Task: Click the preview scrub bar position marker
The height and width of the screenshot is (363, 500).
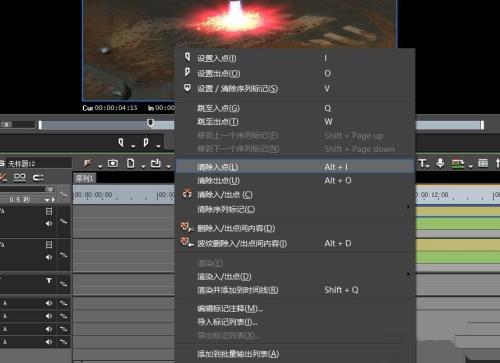Action: (150, 123)
